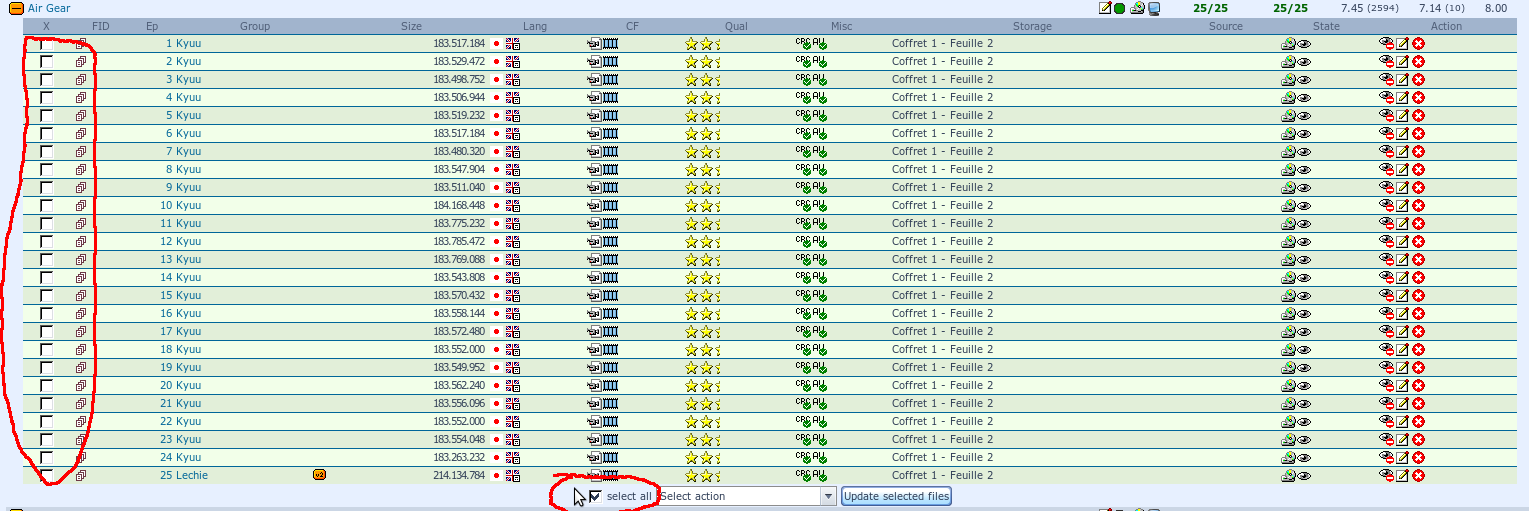
Task: Edit episode 3 file entry using pencil icon
Action: point(1402,80)
